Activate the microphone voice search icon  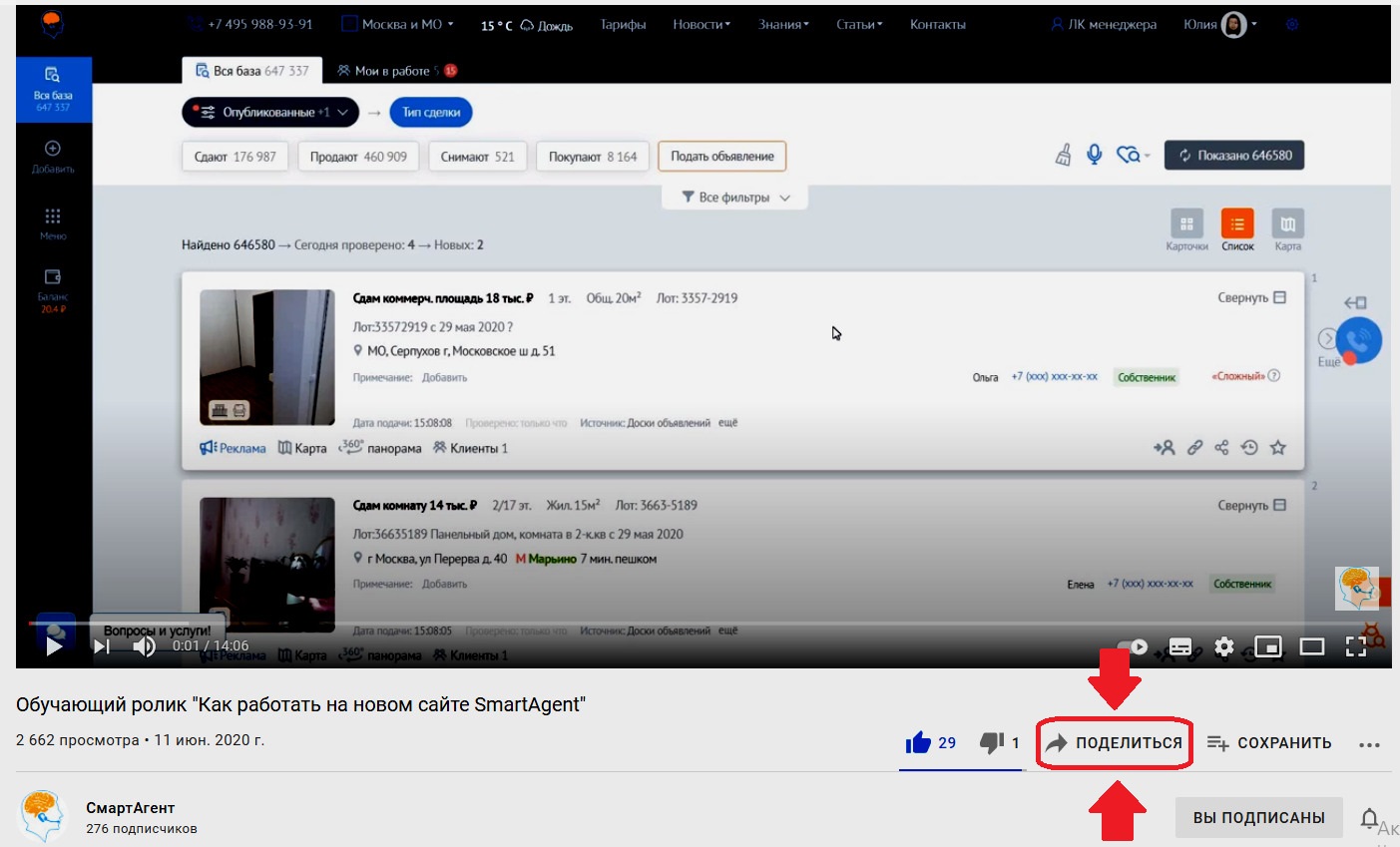click(1095, 155)
